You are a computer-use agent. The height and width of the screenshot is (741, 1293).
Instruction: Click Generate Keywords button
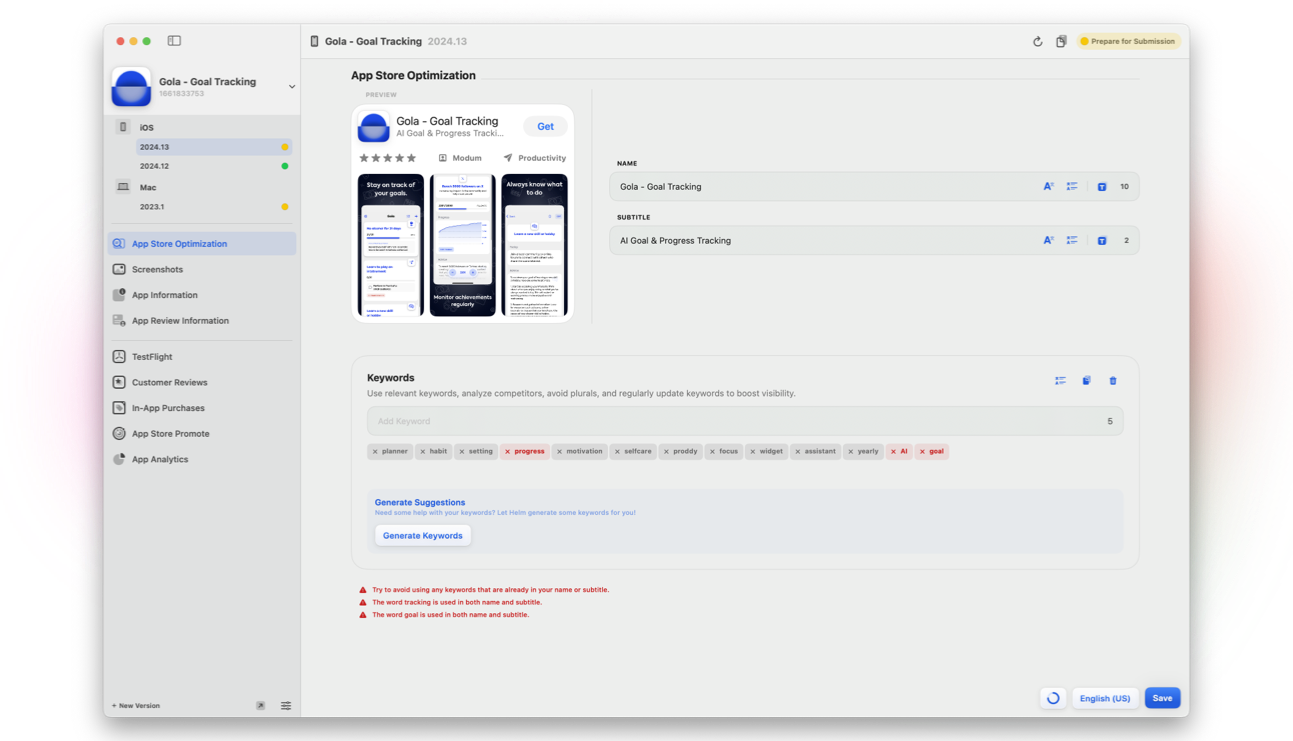[423, 536]
